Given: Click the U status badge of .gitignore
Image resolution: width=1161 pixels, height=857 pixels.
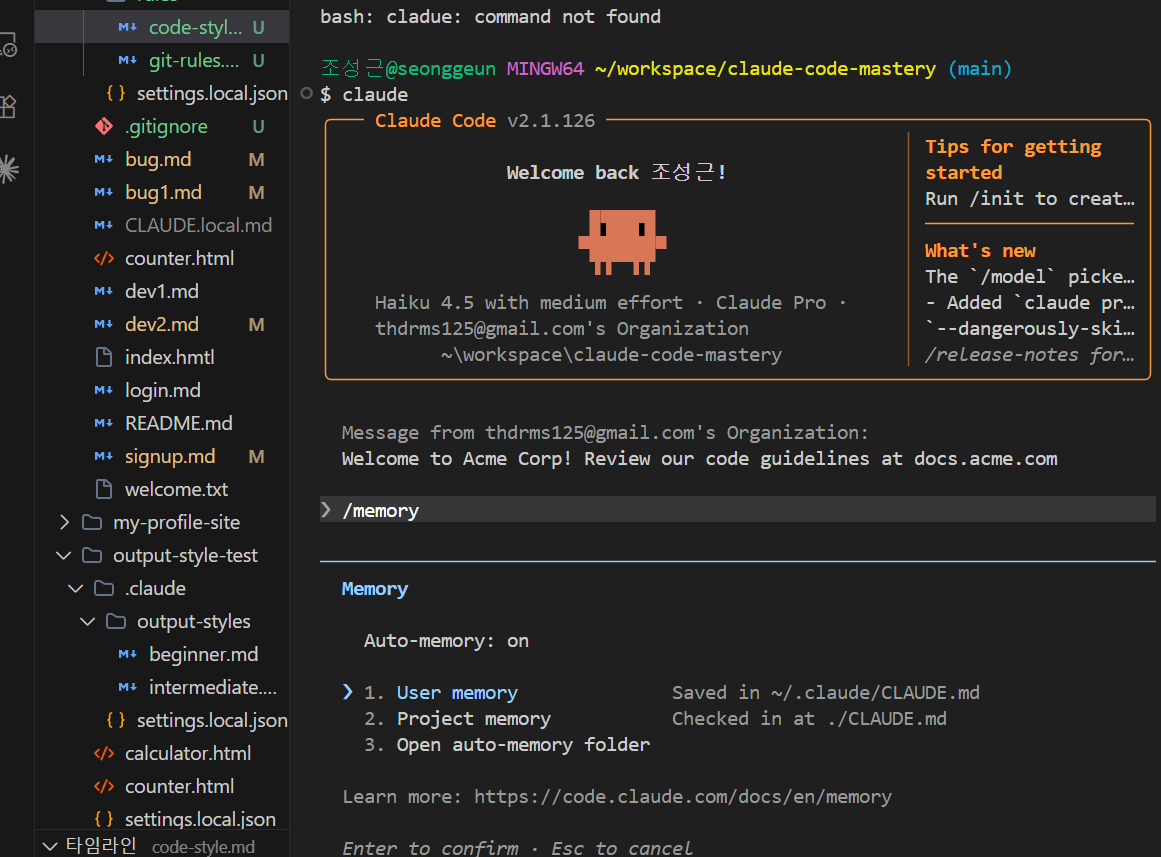Looking at the screenshot, I should [x=258, y=127].
